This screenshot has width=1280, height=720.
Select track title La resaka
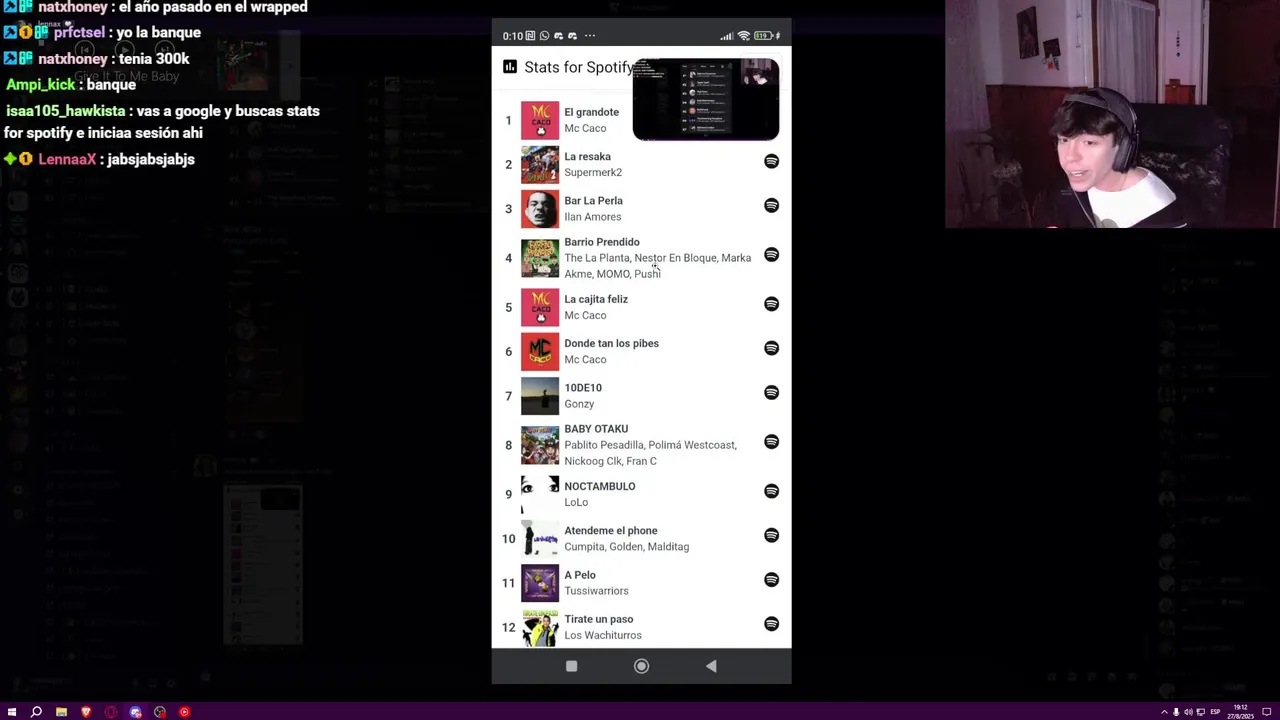(587, 156)
